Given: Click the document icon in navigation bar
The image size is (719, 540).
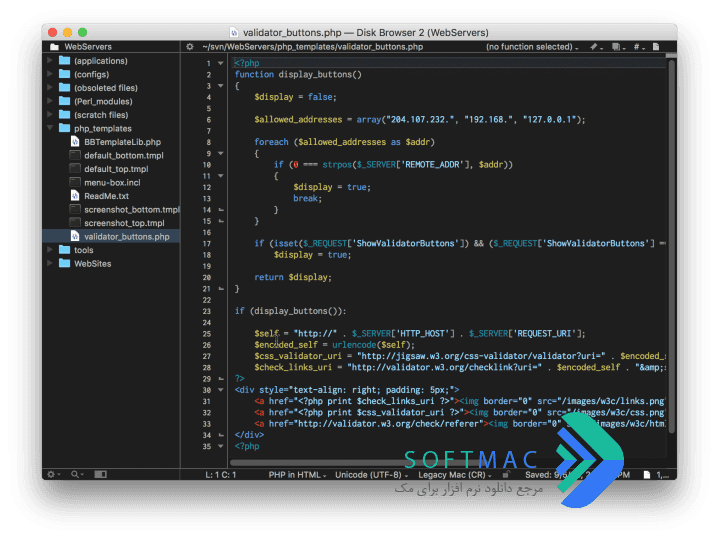Looking at the screenshot, I should (x=656, y=47).
